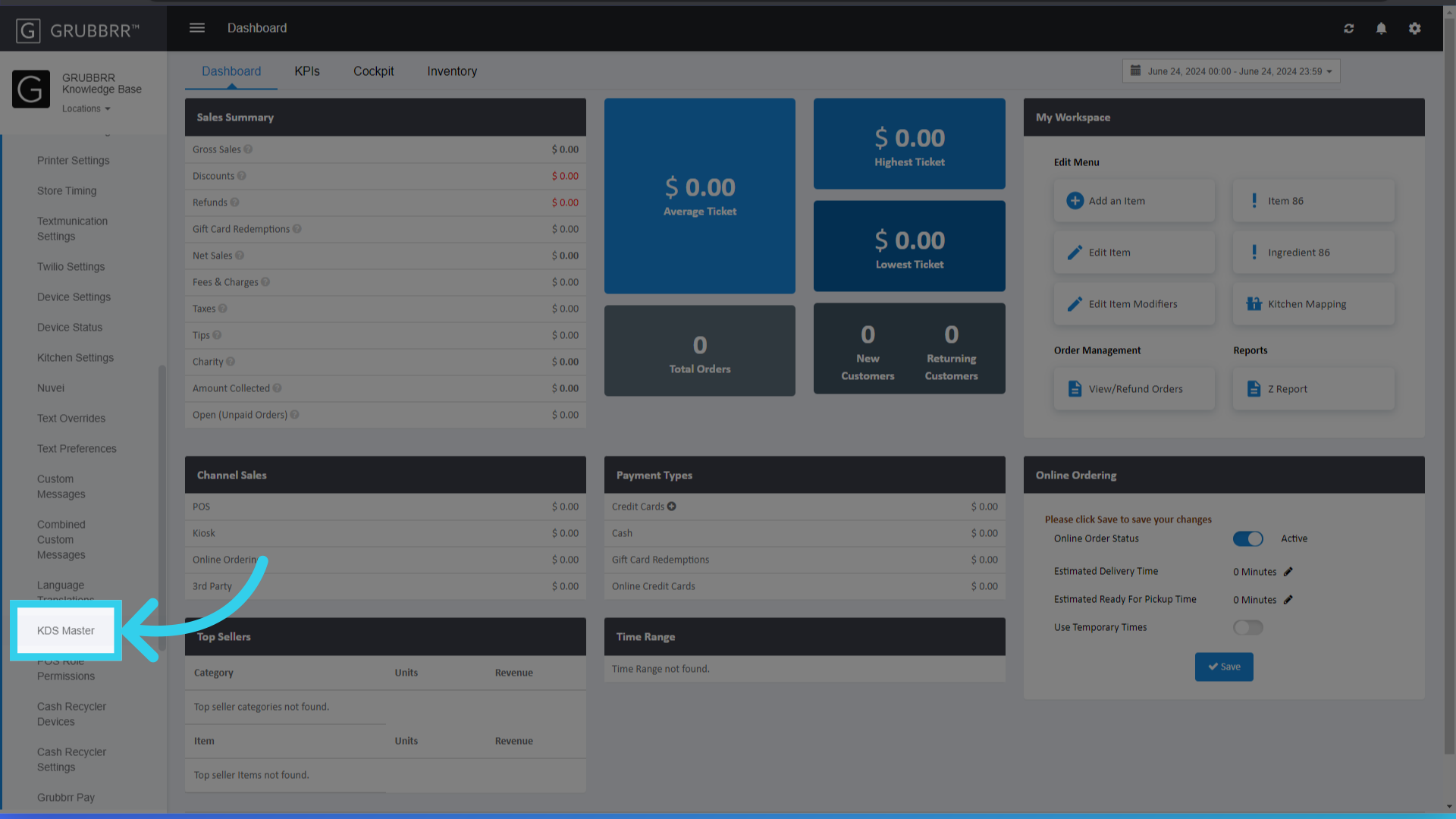Click the sidebar scrollbar thumb

coord(162,508)
